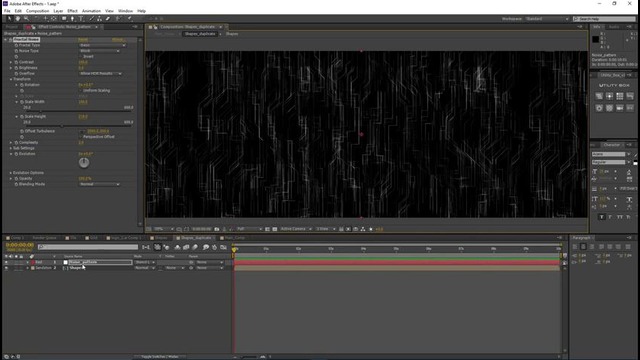Image resolution: width=640 pixels, height=360 pixels.
Task: Click the Reset link for Fractal Noise
Action: 83,40
